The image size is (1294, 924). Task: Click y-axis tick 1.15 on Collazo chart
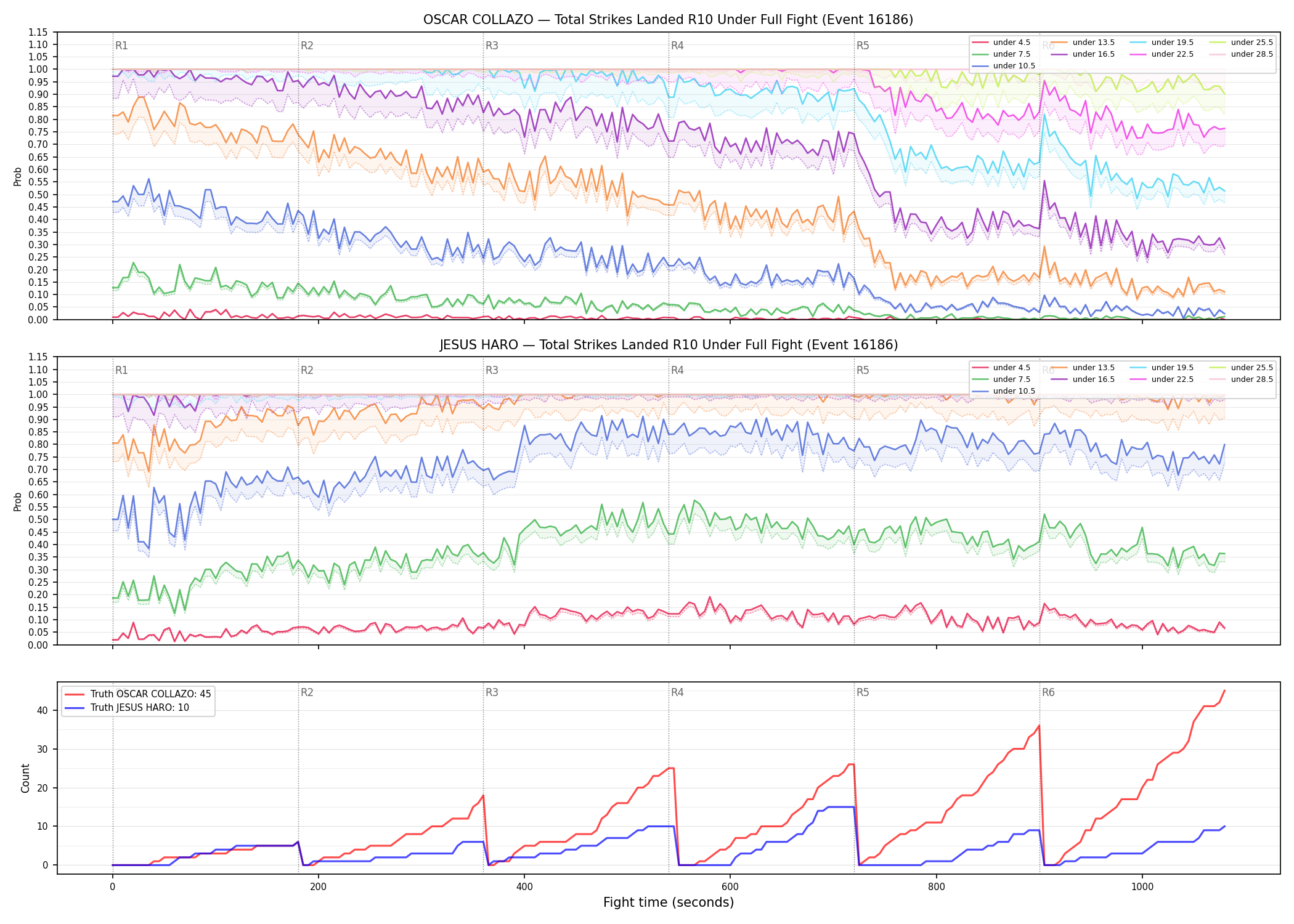click(x=38, y=32)
